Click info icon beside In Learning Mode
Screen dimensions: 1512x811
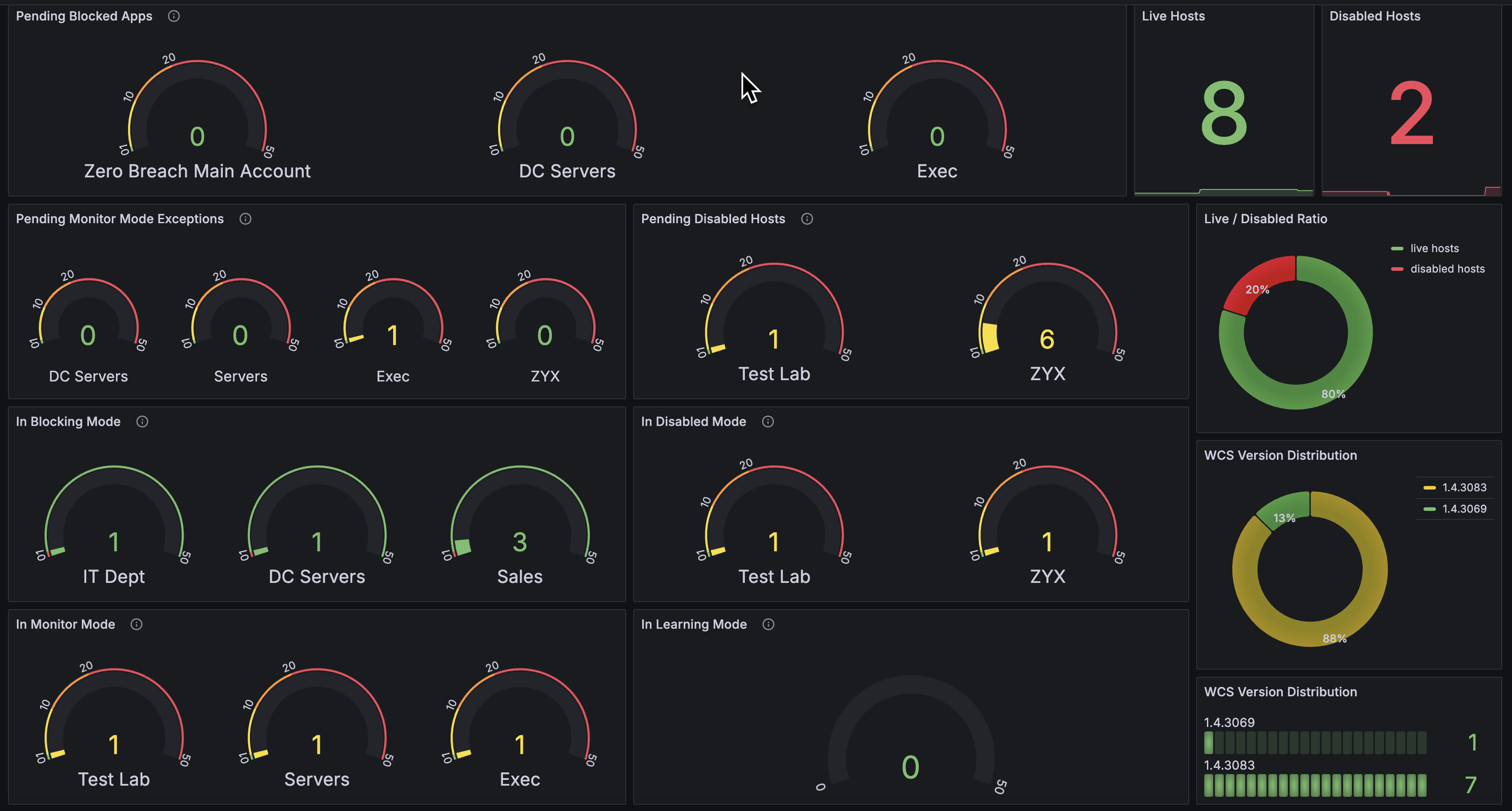[768, 624]
